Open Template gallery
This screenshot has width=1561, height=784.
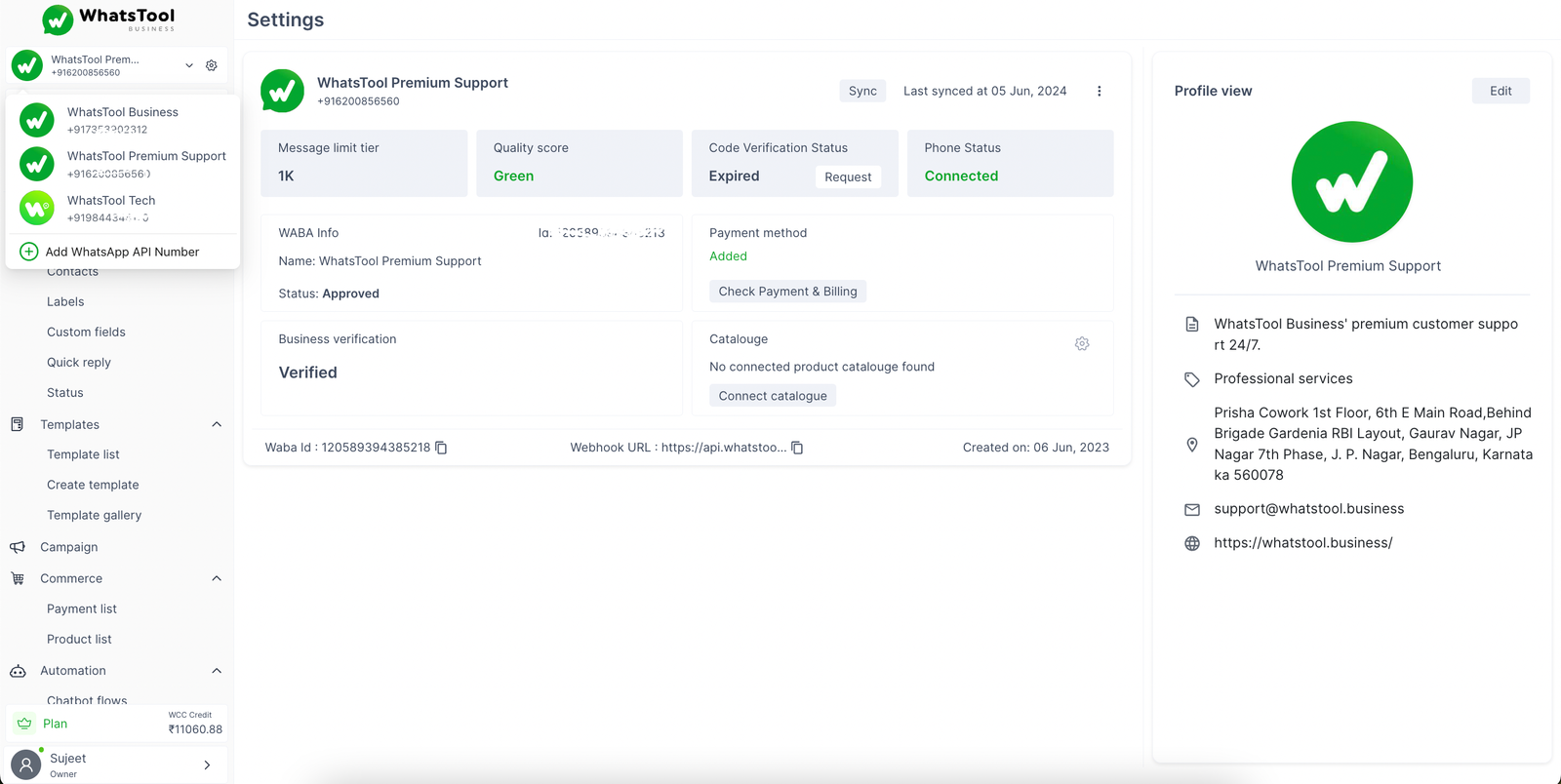pyautogui.click(x=94, y=515)
